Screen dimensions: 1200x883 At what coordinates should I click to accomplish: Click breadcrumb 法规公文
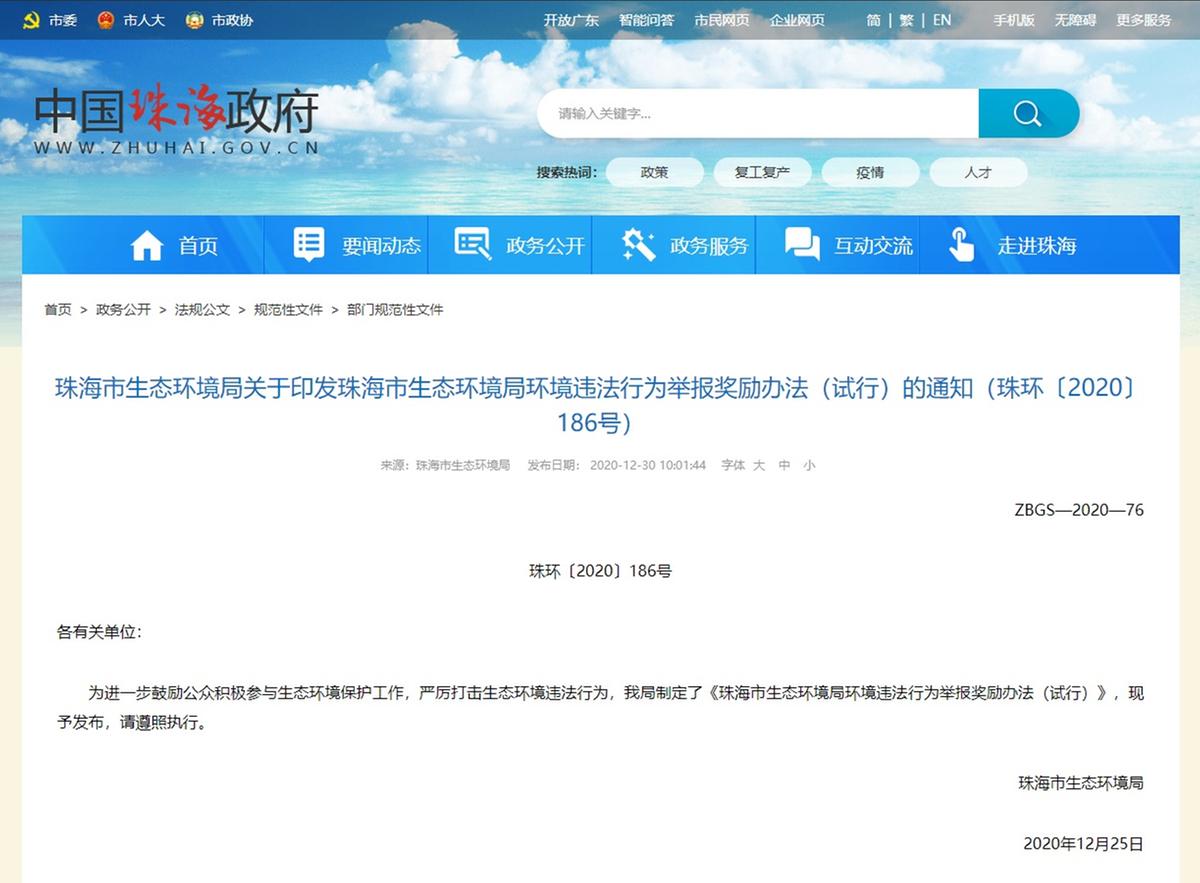(202, 310)
